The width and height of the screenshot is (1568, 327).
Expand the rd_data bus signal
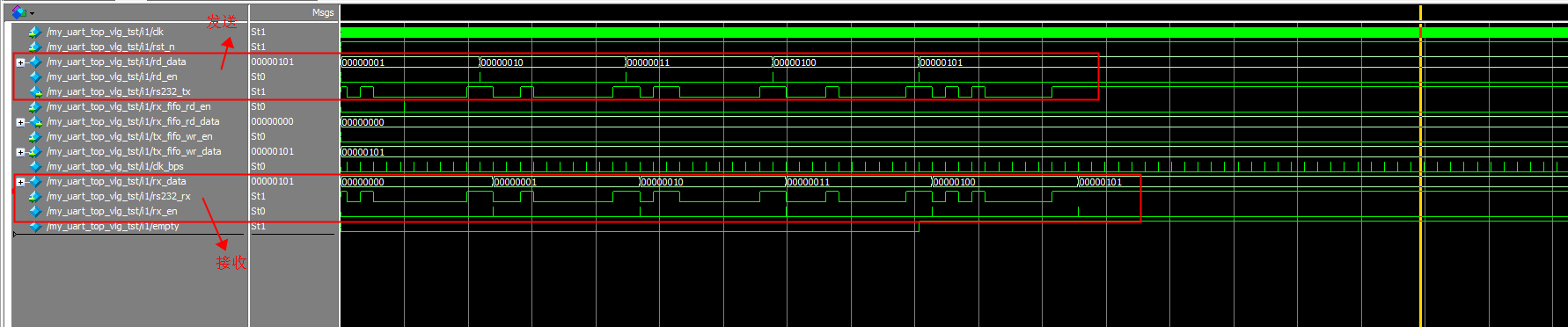pyautogui.click(x=20, y=62)
